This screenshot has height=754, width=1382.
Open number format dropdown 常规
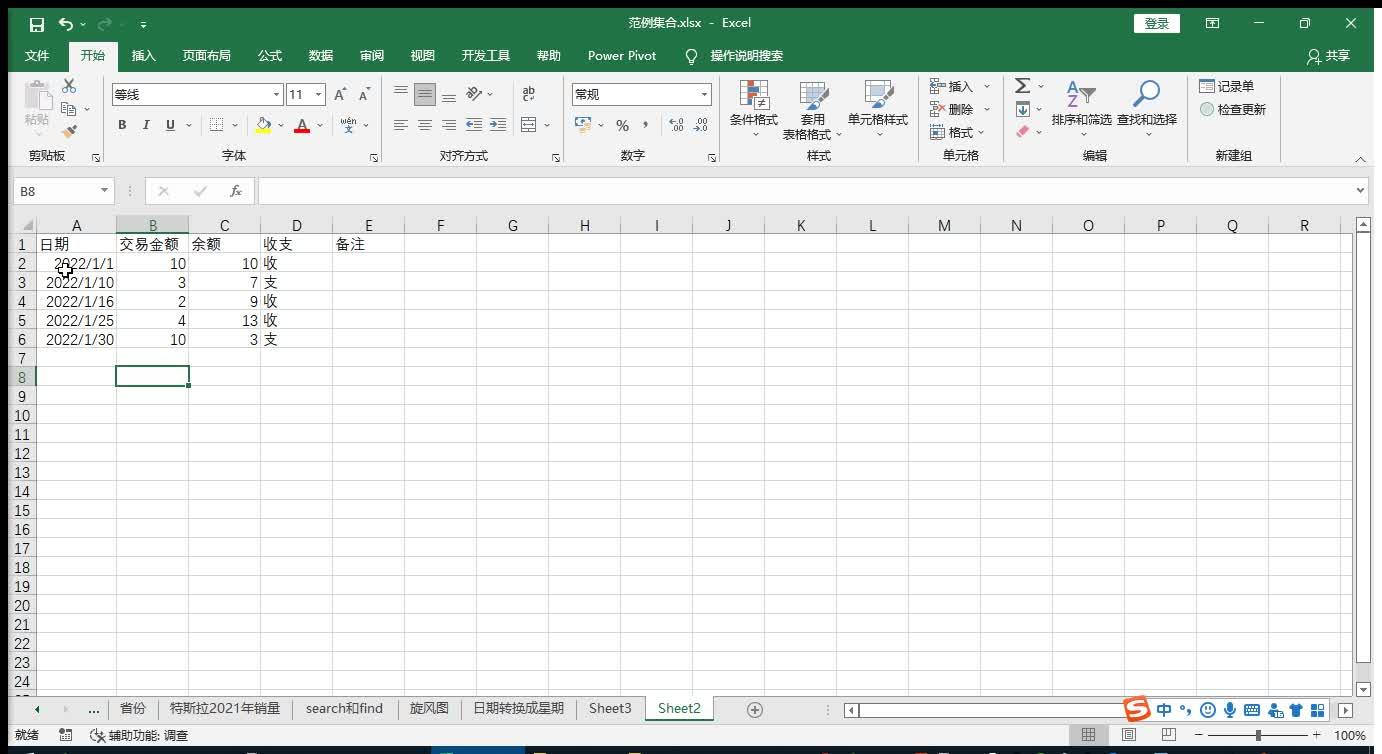[x=704, y=95]
